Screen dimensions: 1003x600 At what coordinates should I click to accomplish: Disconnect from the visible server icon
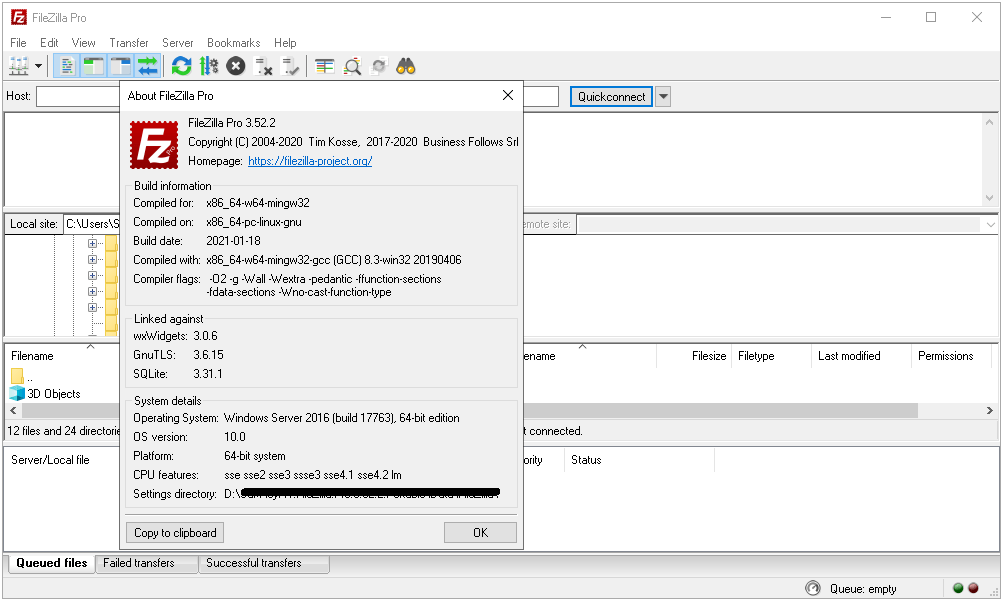click(263, 66)
